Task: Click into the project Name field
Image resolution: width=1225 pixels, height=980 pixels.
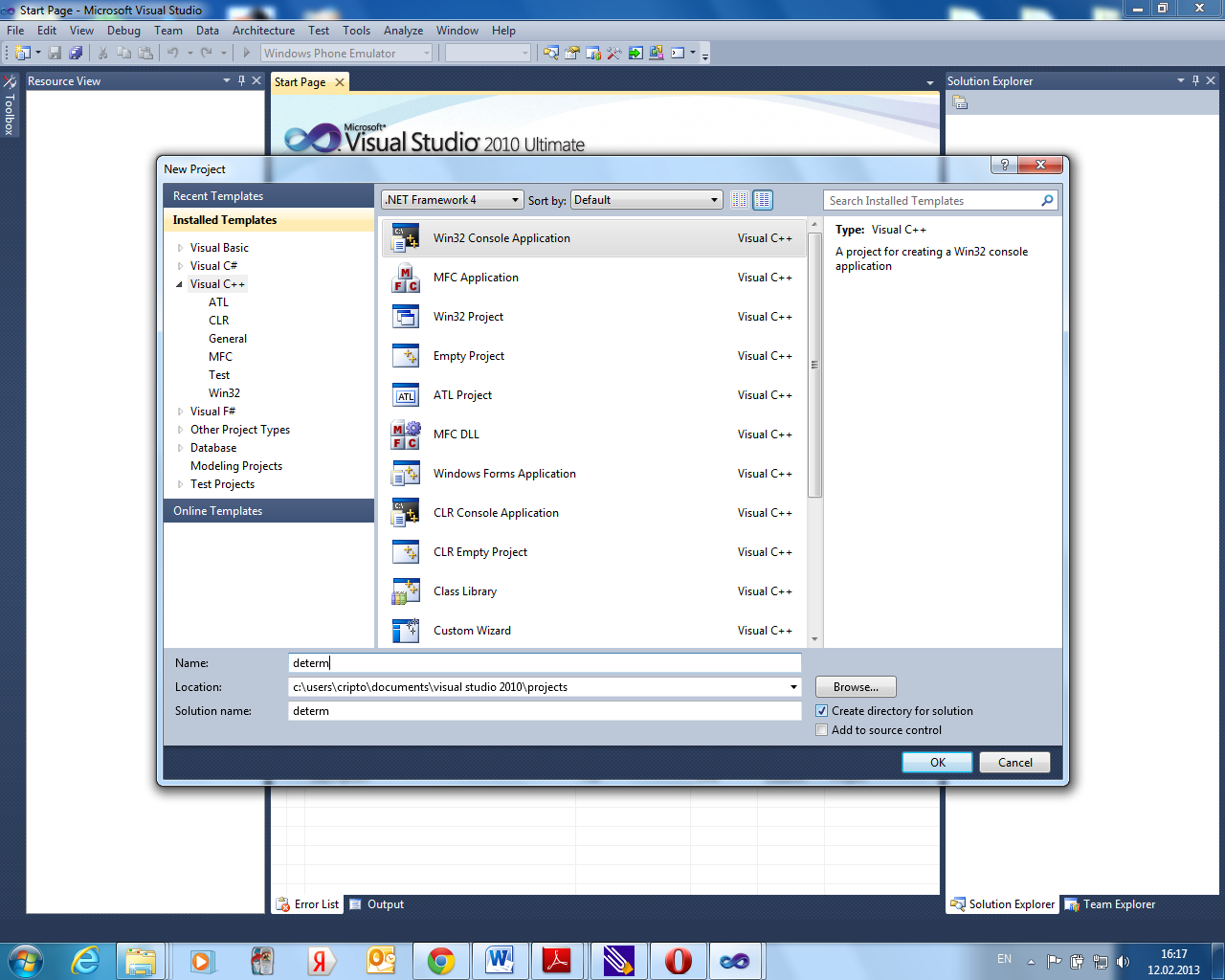Action: [545, 663]
